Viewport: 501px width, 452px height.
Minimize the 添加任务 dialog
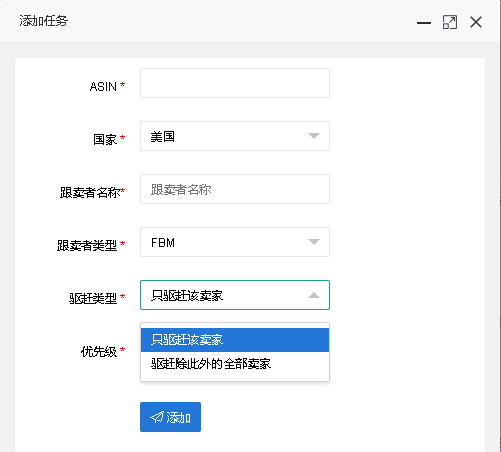pos(424,23)
